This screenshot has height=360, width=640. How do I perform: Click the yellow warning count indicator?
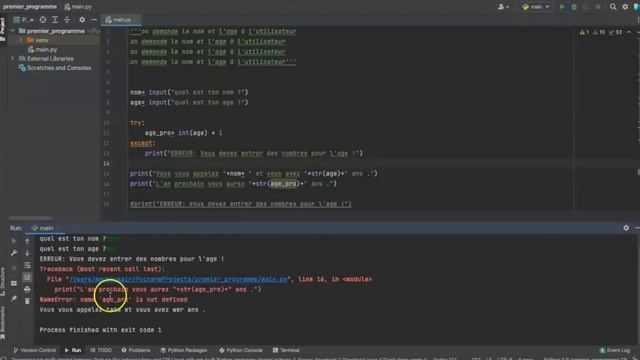click(584, 32)
